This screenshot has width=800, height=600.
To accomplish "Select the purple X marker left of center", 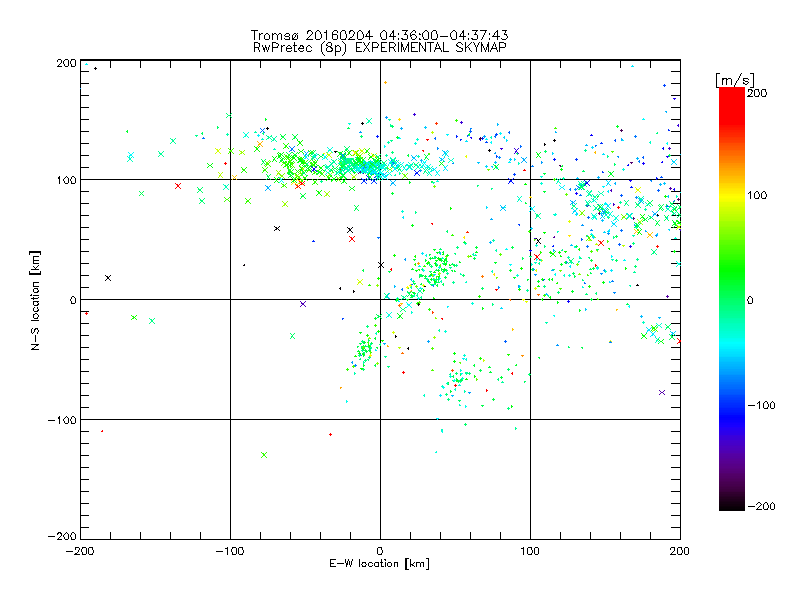I will point(303,304).
